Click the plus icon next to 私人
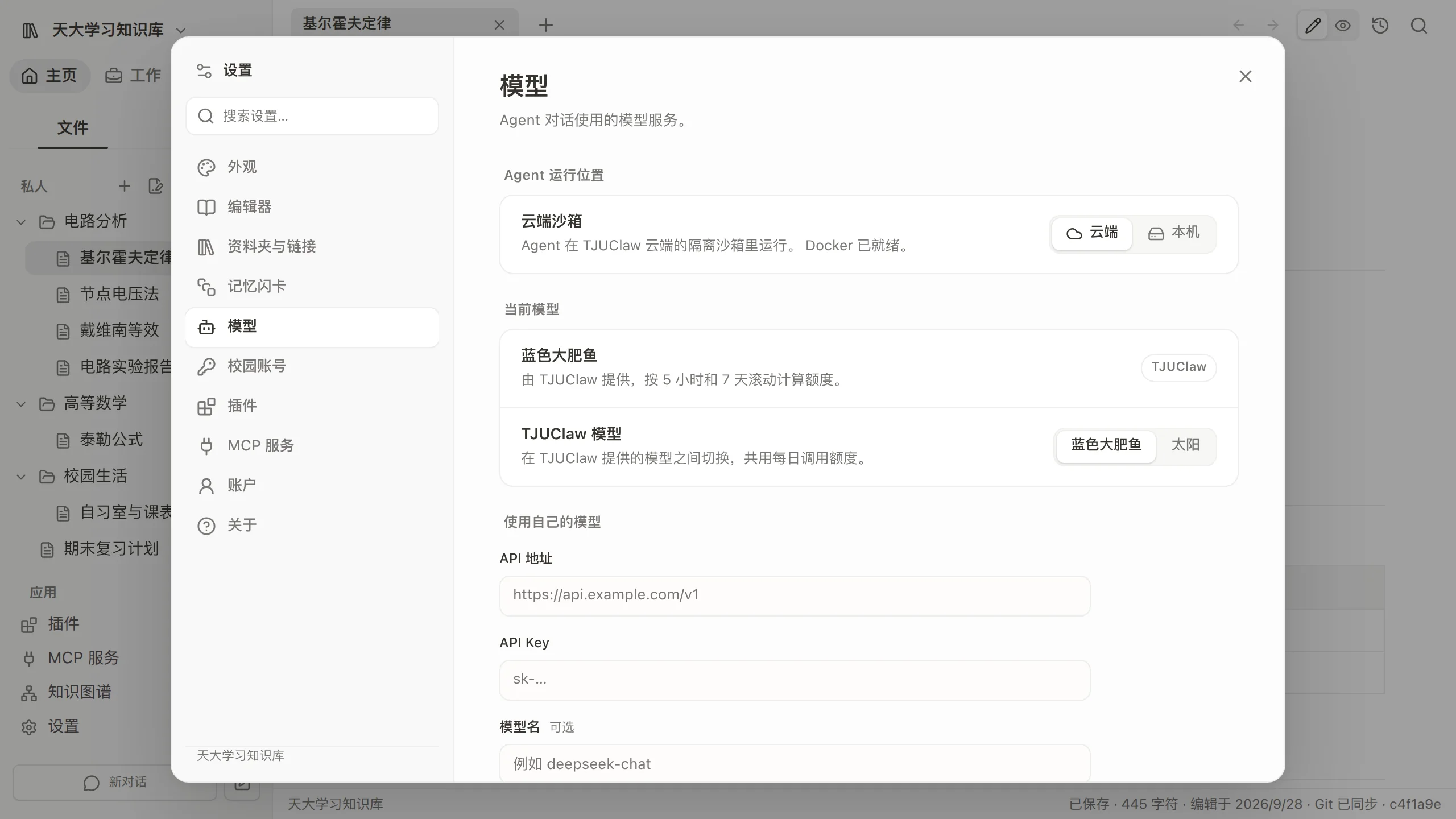The height and width of the screenshot is (819, 1456). tap(124, 186)
